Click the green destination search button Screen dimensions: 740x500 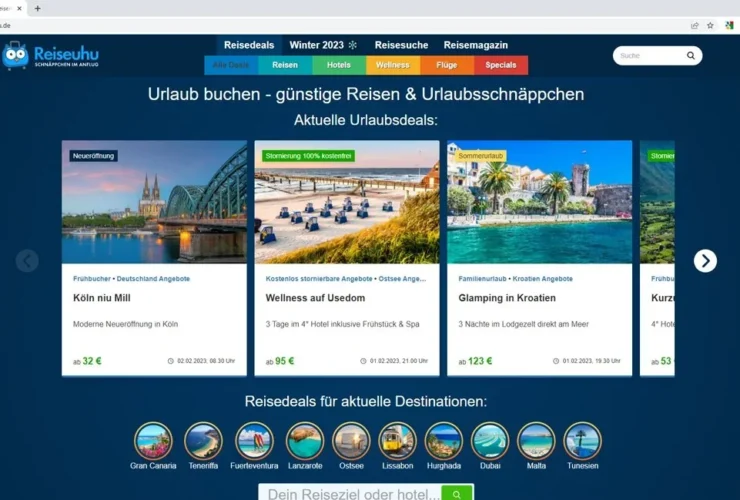[x=457, y=494]
